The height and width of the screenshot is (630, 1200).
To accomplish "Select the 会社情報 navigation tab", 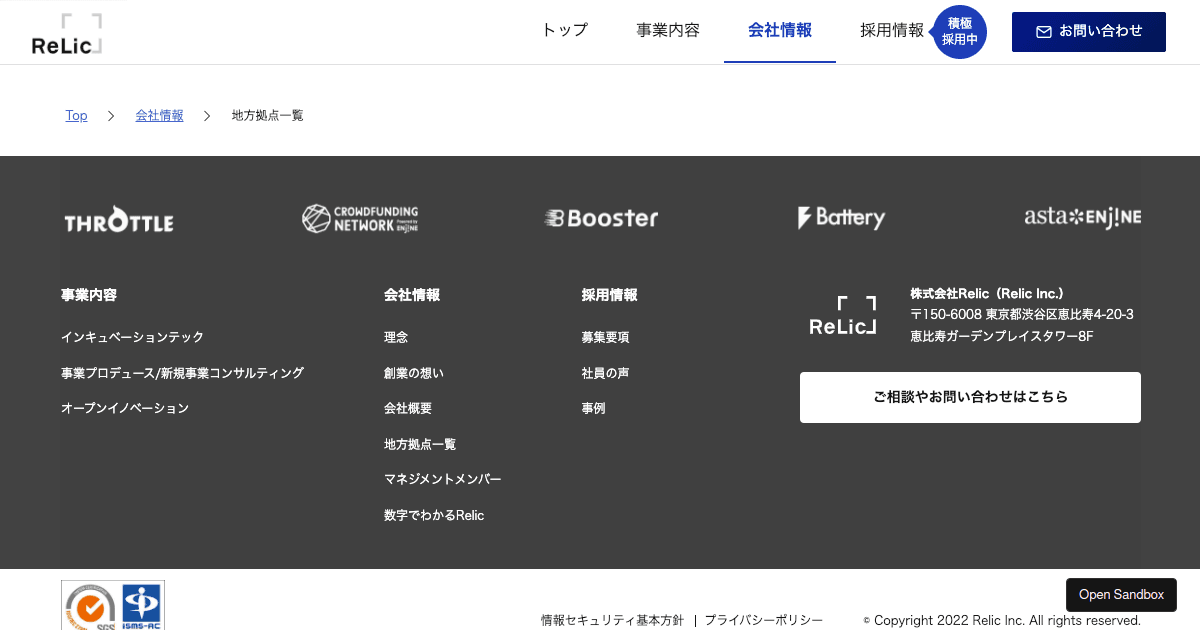I will [x=780, y=30].
